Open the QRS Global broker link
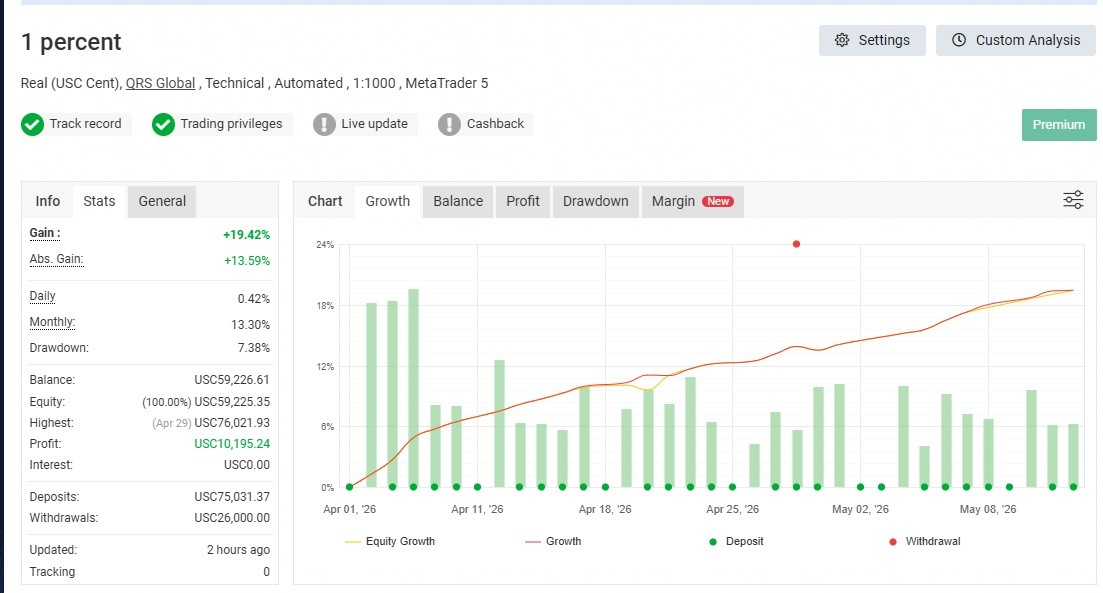1103x593 pixels. point(160,83)
